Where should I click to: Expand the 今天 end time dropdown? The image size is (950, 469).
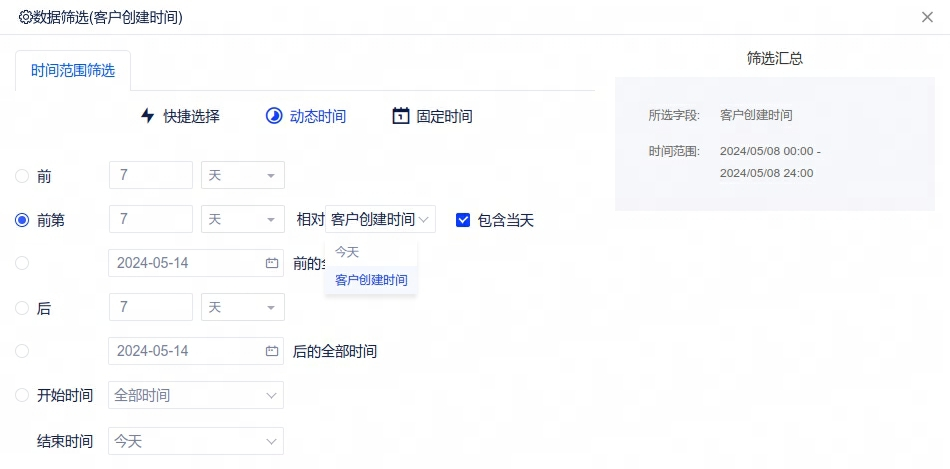click(195, 441)
